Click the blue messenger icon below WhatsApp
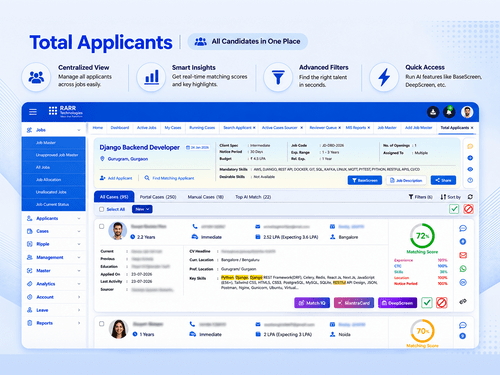This screenshot has height=375, width=500. coord(463,282)
